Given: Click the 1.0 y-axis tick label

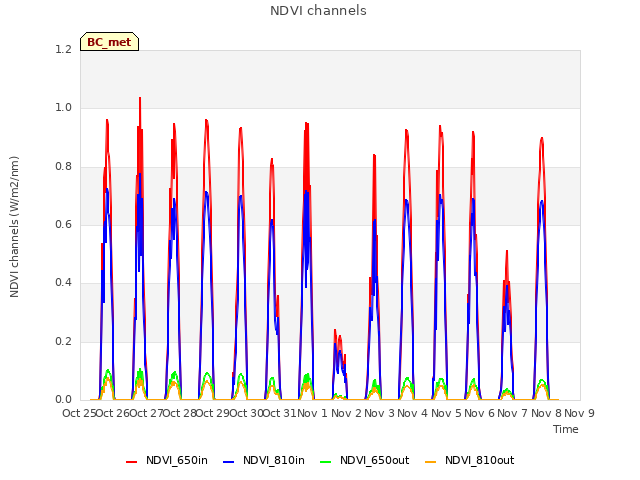Looking at the screenshot, I should (64, 108).
